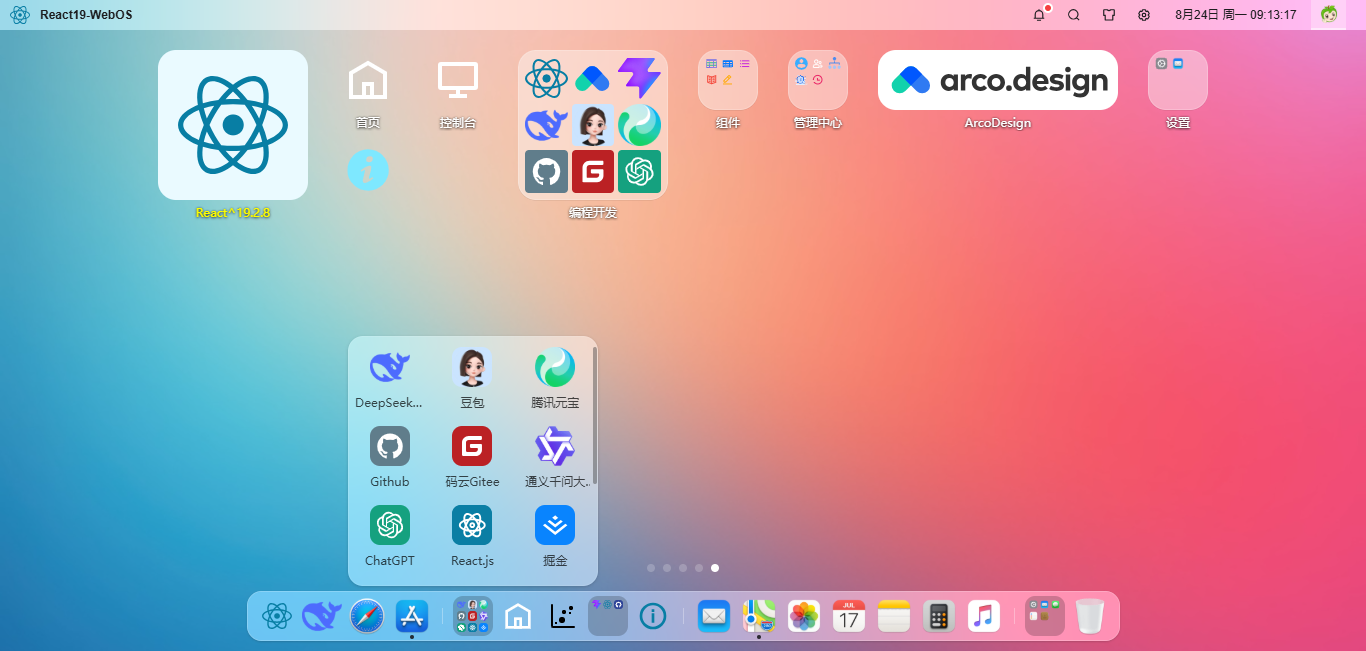This screenshot has width=1366, height=651.
Task: Open settings gear in top bar
Action: 1144,15
